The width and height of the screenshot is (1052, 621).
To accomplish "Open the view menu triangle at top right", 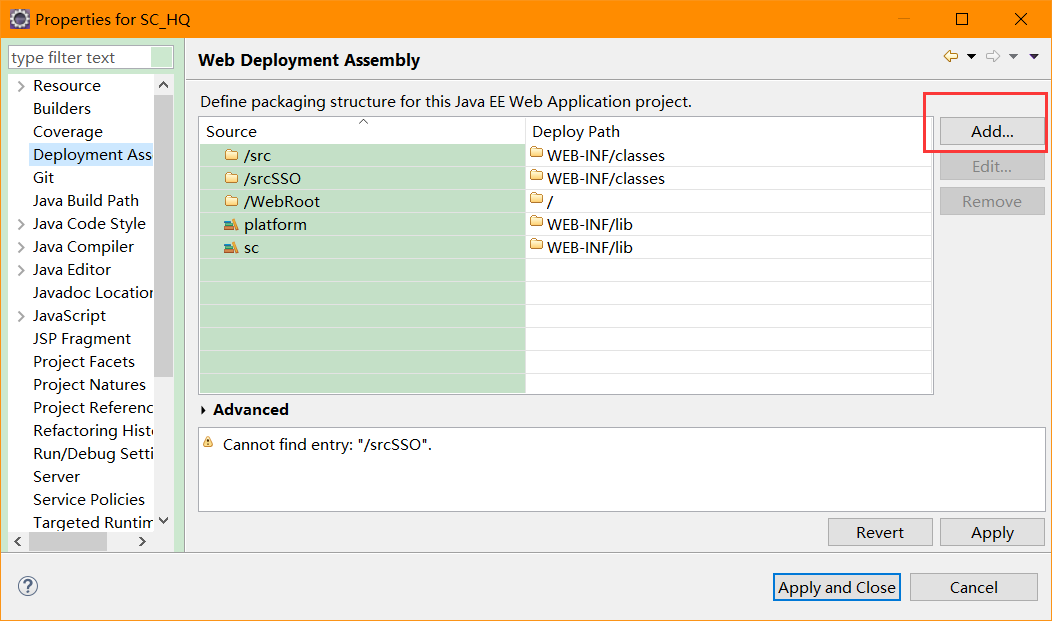I will point(1034,57).
